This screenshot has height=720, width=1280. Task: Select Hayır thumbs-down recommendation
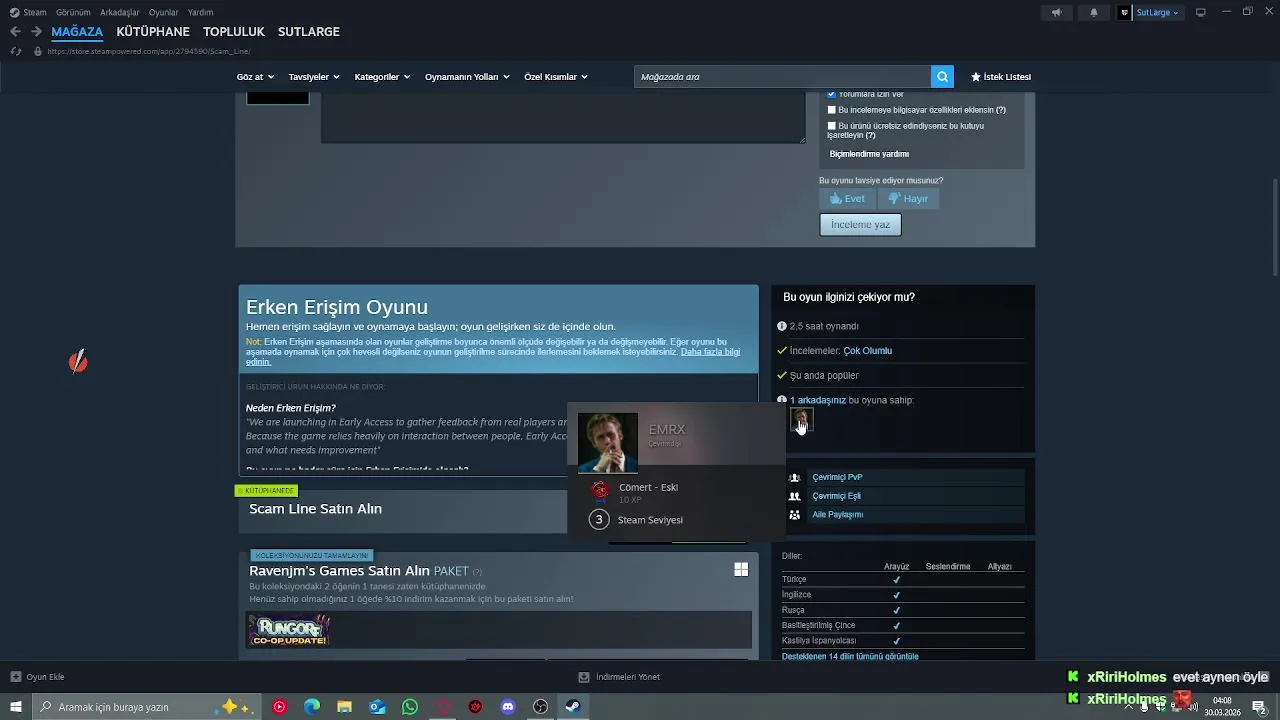click(x=908, y=198)
